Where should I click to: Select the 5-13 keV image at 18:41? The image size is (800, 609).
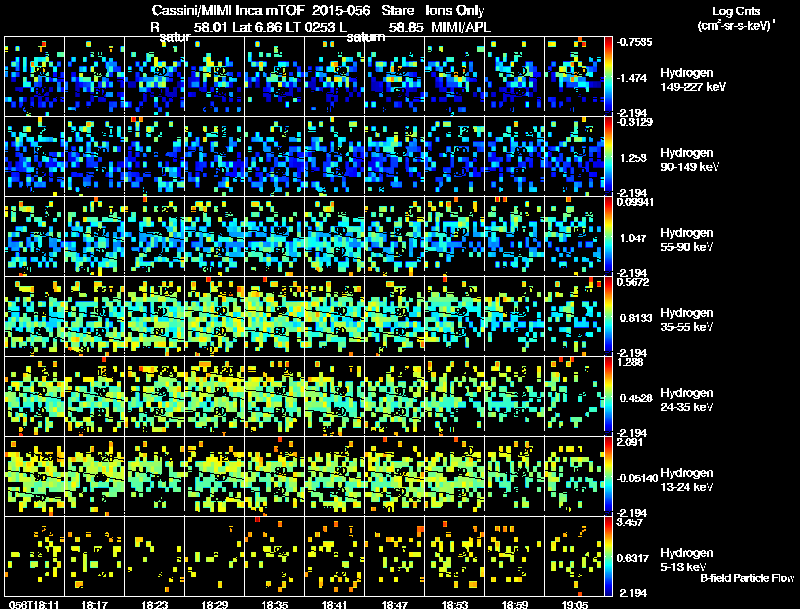point(334,556)
